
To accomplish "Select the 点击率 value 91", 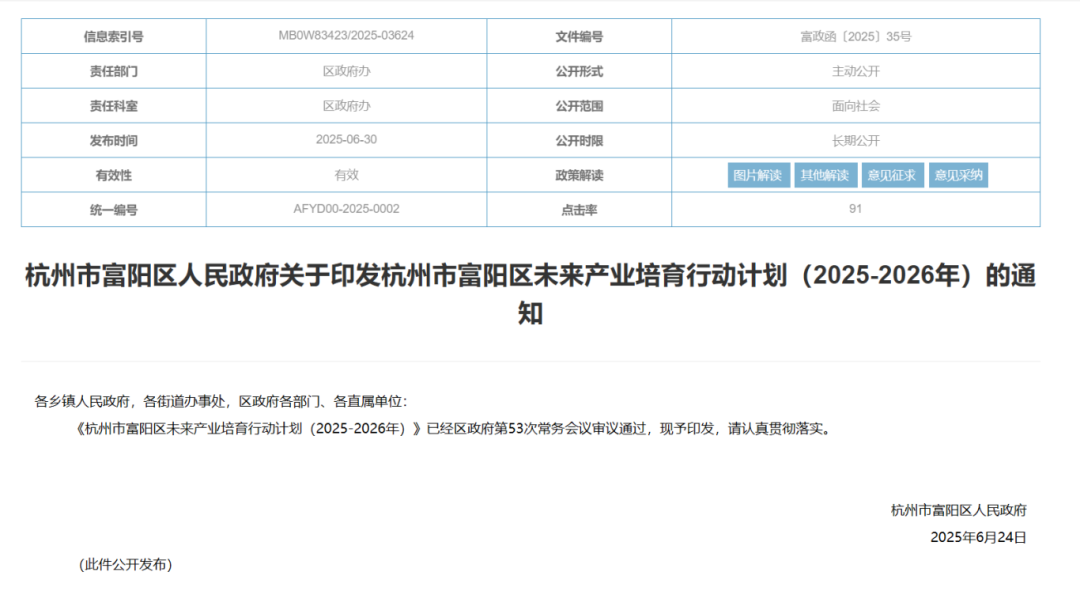I will tap(855, 209).
